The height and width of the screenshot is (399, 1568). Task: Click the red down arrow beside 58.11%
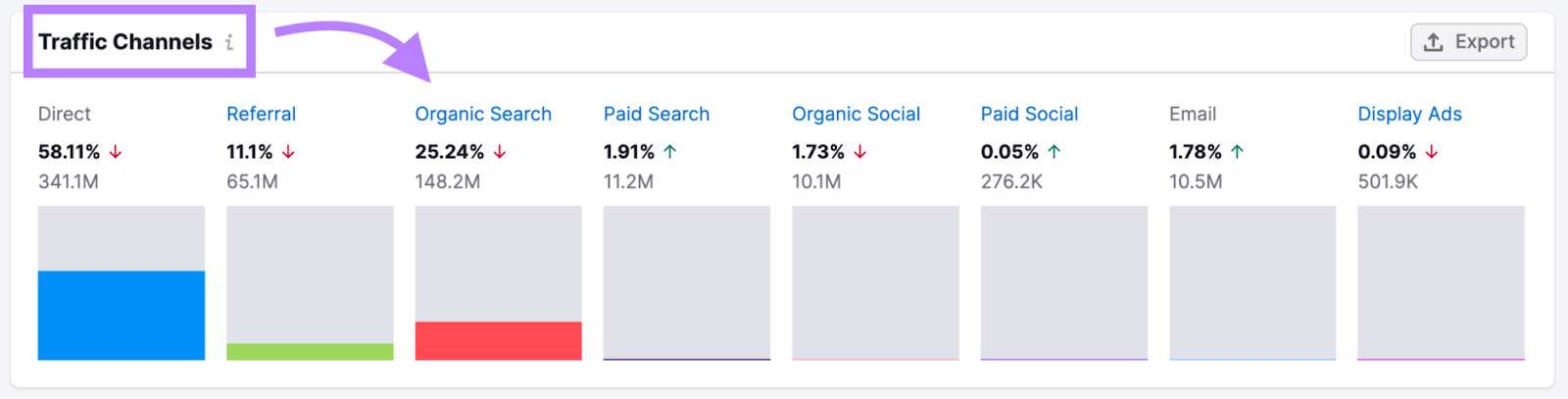pyautogui.click(x=116, y=152)
